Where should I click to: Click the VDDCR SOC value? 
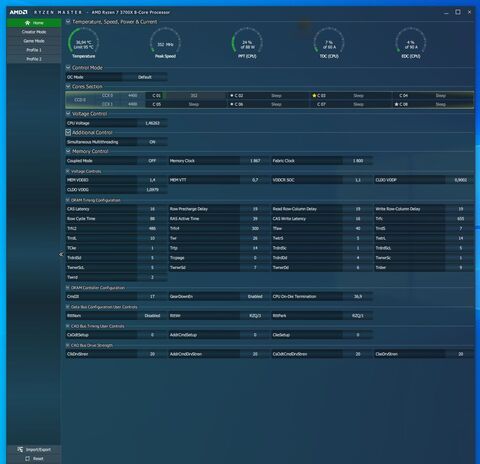click(x=358, y=180)
